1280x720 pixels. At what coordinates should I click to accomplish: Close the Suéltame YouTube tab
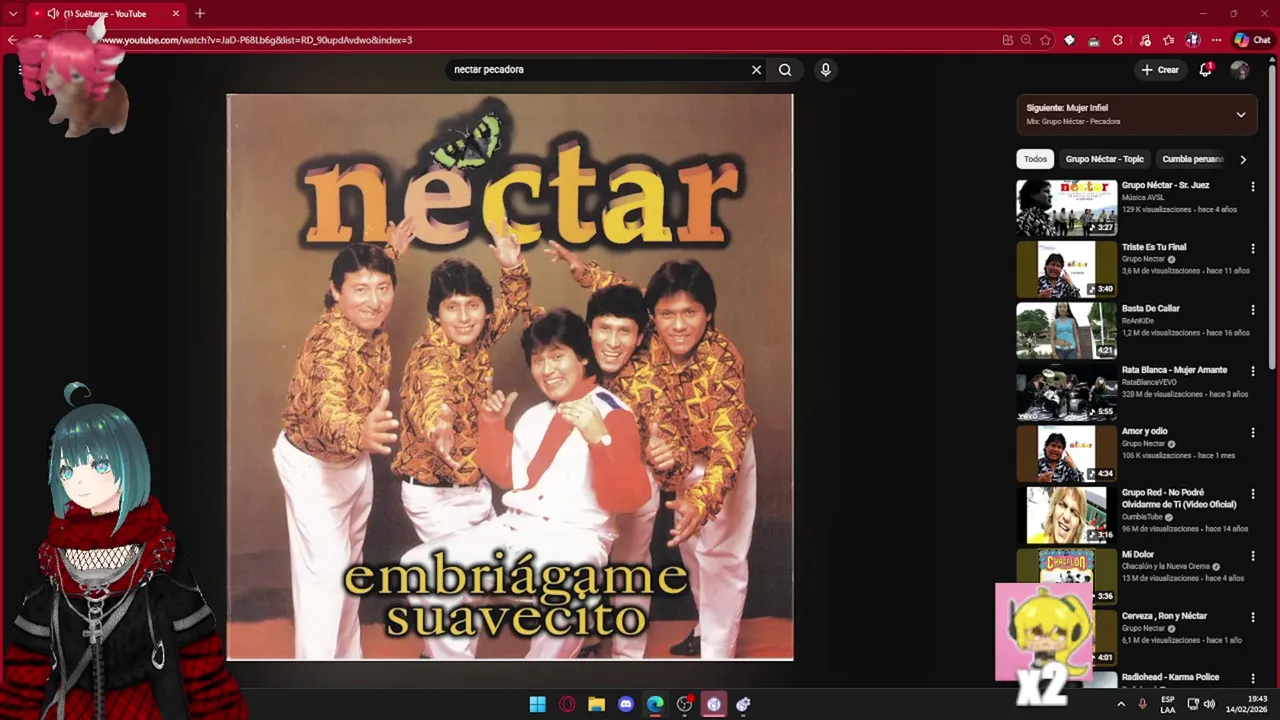pyautogui.click(x=176, y=14)
